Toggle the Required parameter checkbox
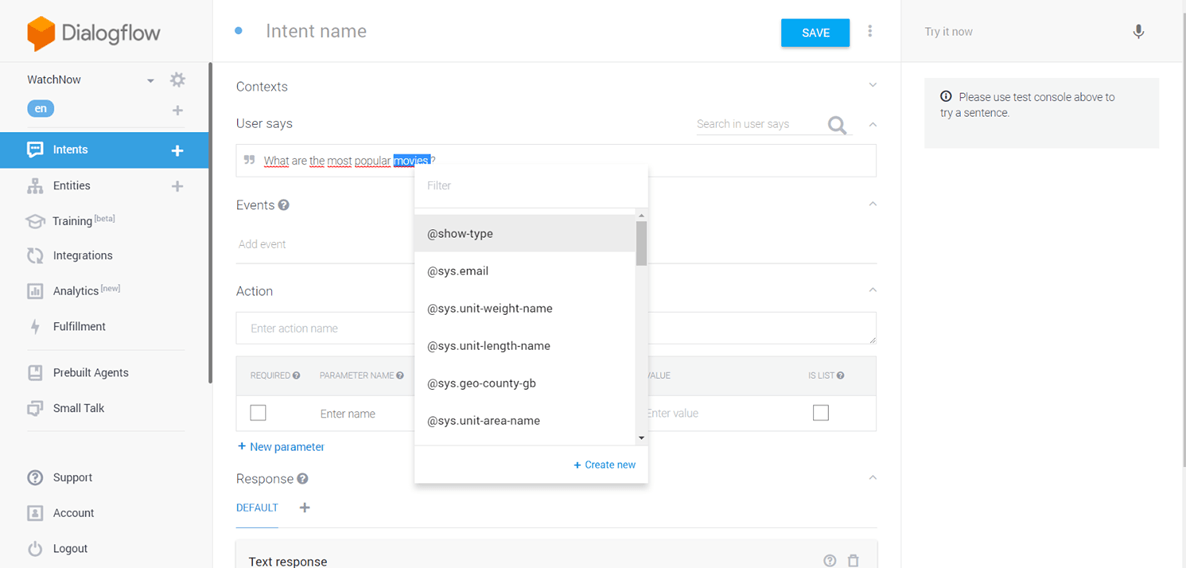The height and width of the screenshot is (568, 1186). coord(258,413)
